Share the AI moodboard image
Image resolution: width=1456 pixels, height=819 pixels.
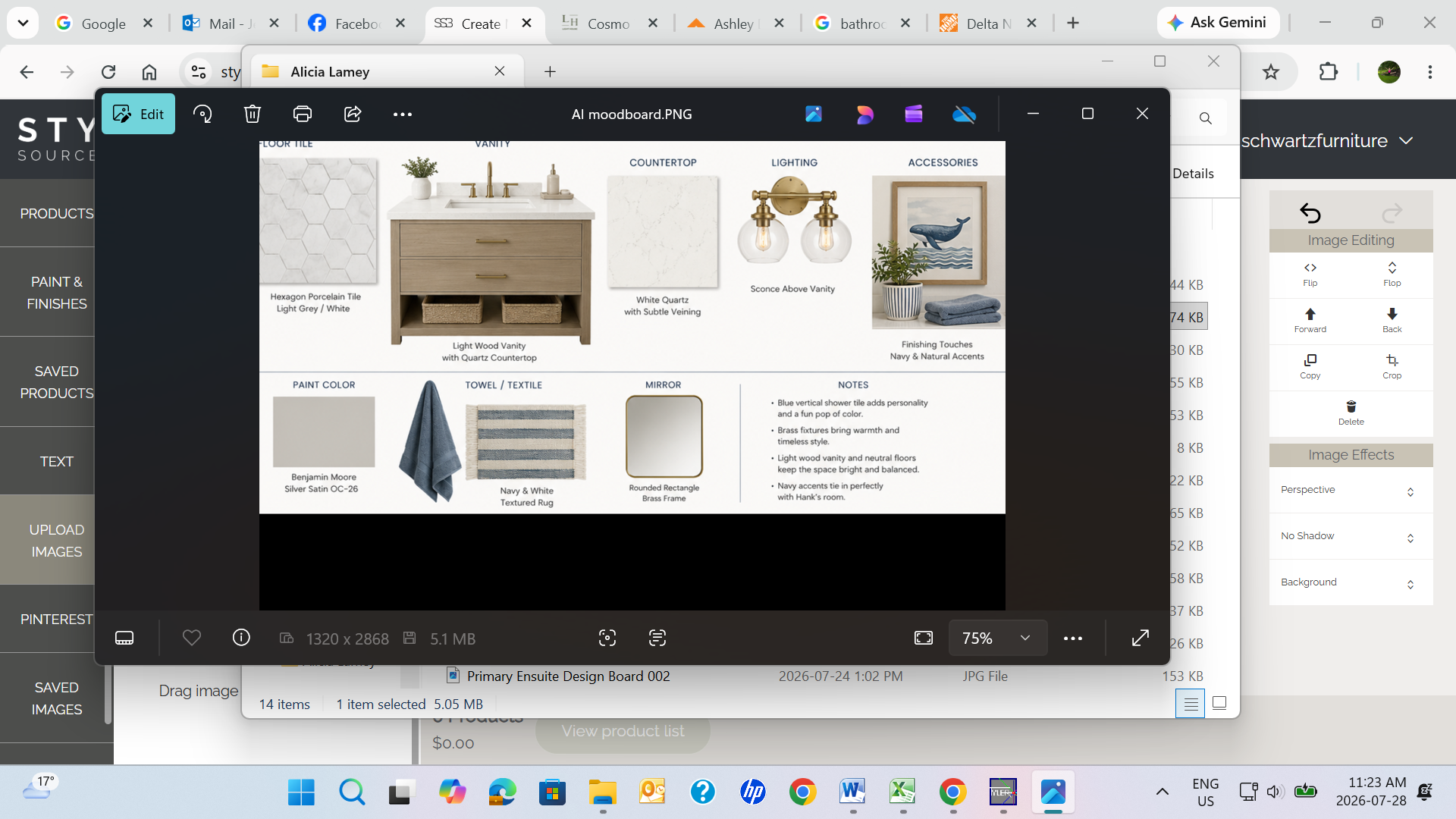353,114
